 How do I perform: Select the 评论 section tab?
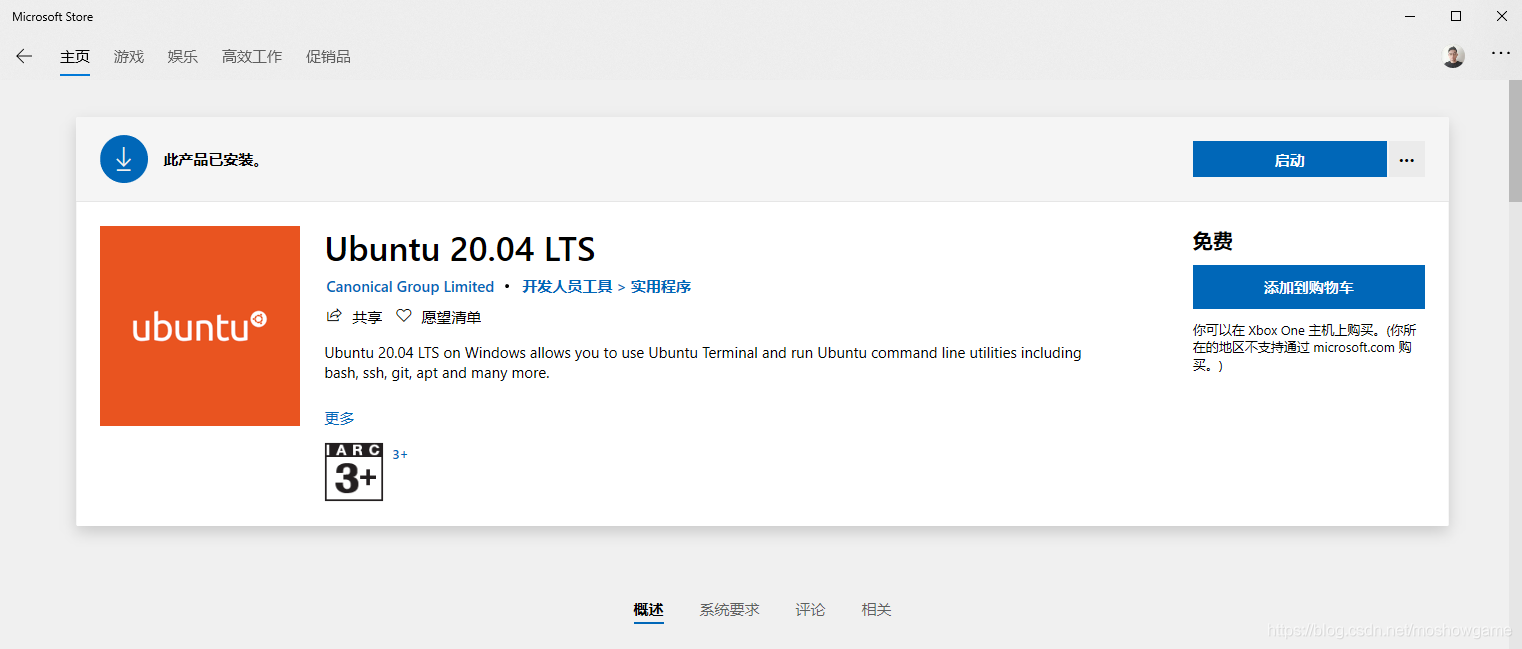pos(810,609)
